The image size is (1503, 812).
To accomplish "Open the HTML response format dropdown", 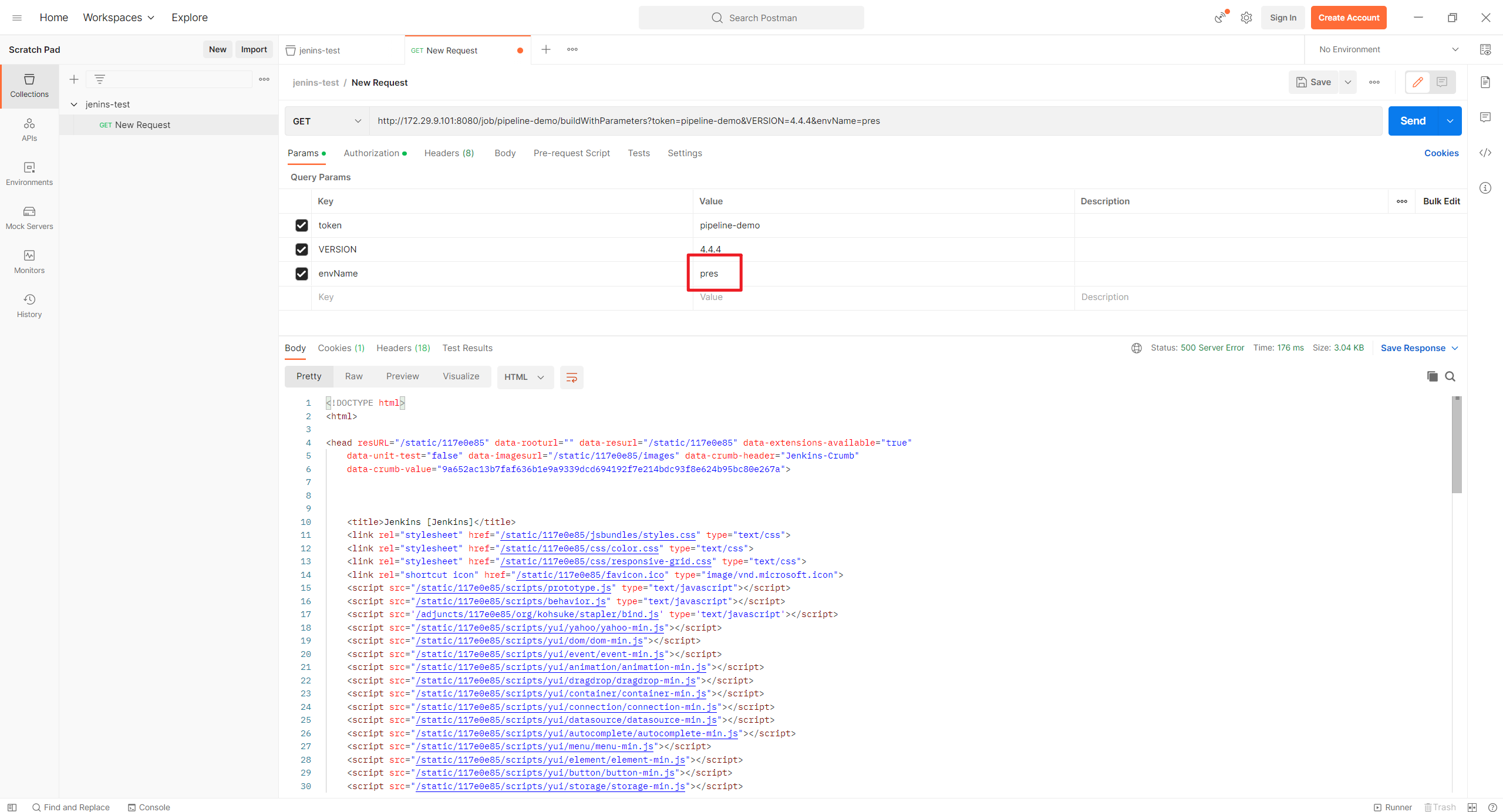I will point(525,377).
